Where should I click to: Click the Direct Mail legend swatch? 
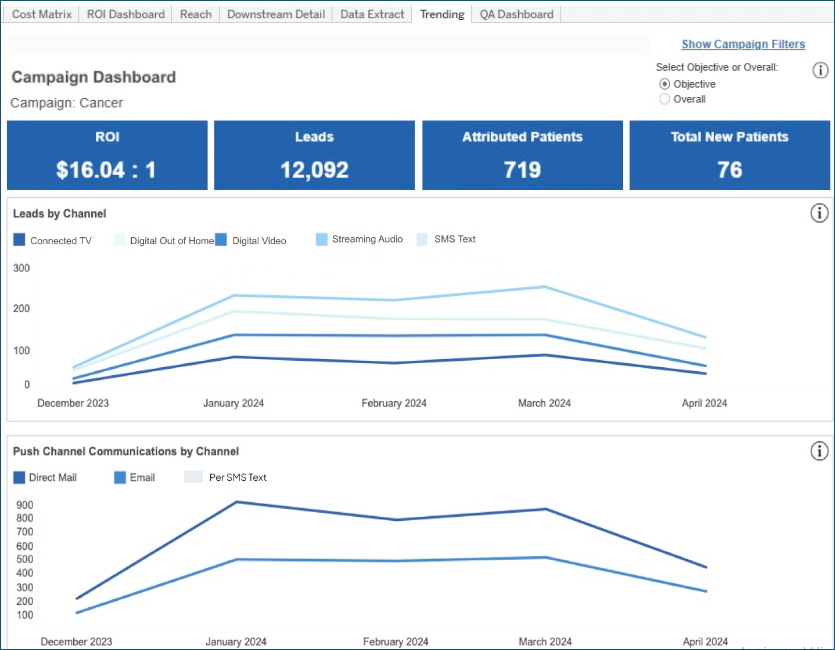tap(19, 477)
